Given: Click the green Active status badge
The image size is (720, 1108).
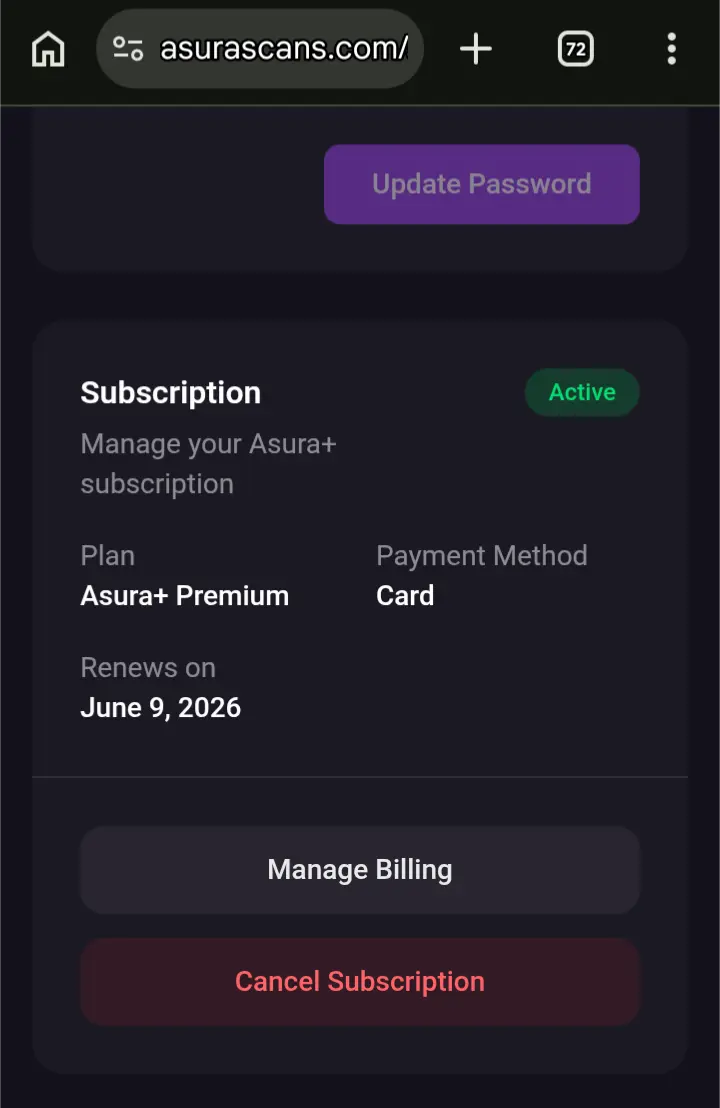Looking at the screenshot, I should click(x=582, y=392).
